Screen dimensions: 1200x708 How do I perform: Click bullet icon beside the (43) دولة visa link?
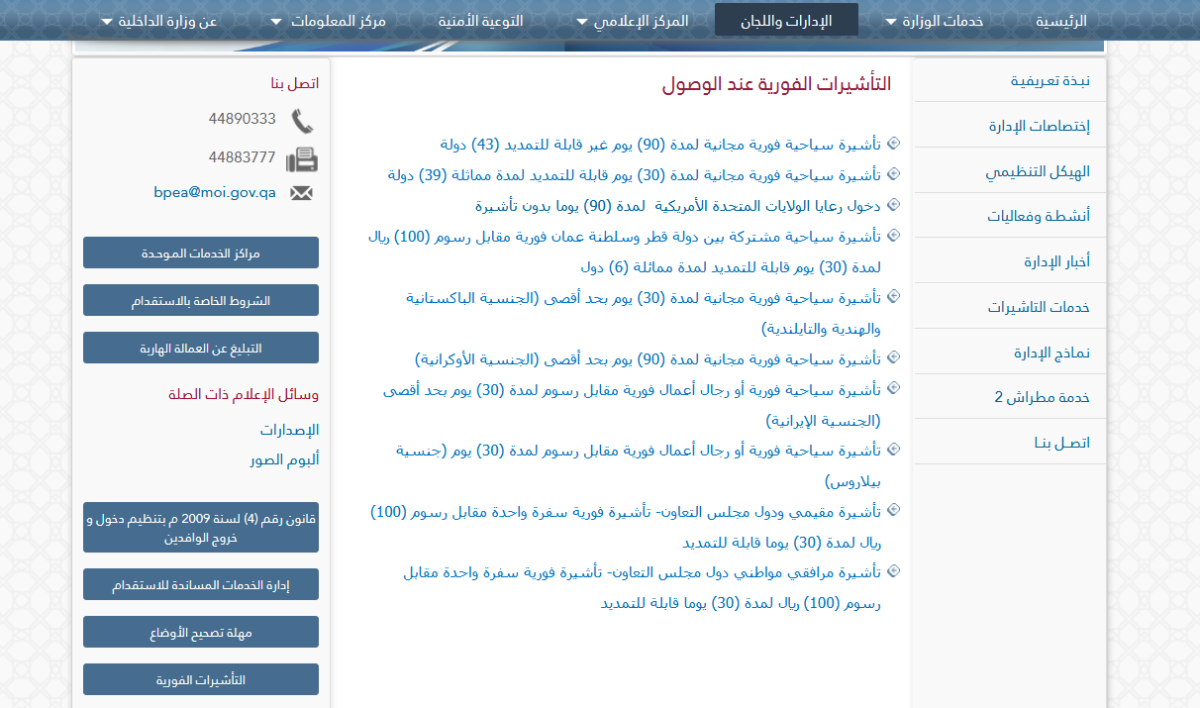[x=893, y=143]
